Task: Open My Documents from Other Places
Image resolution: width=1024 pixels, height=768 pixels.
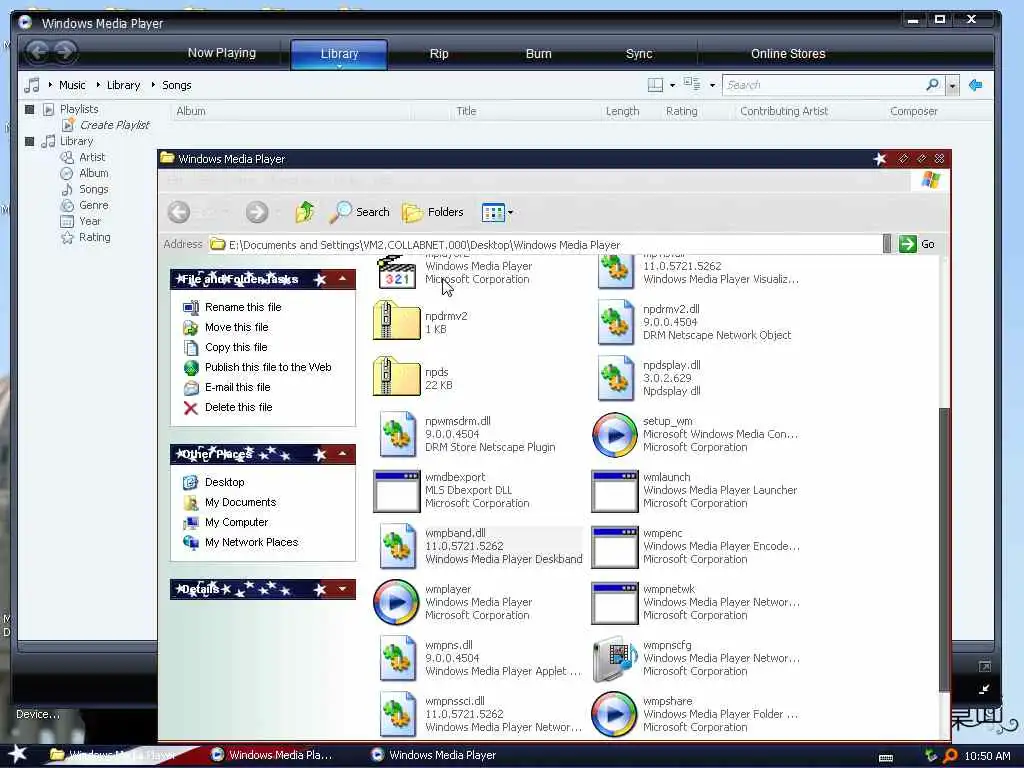Action: 240,502
